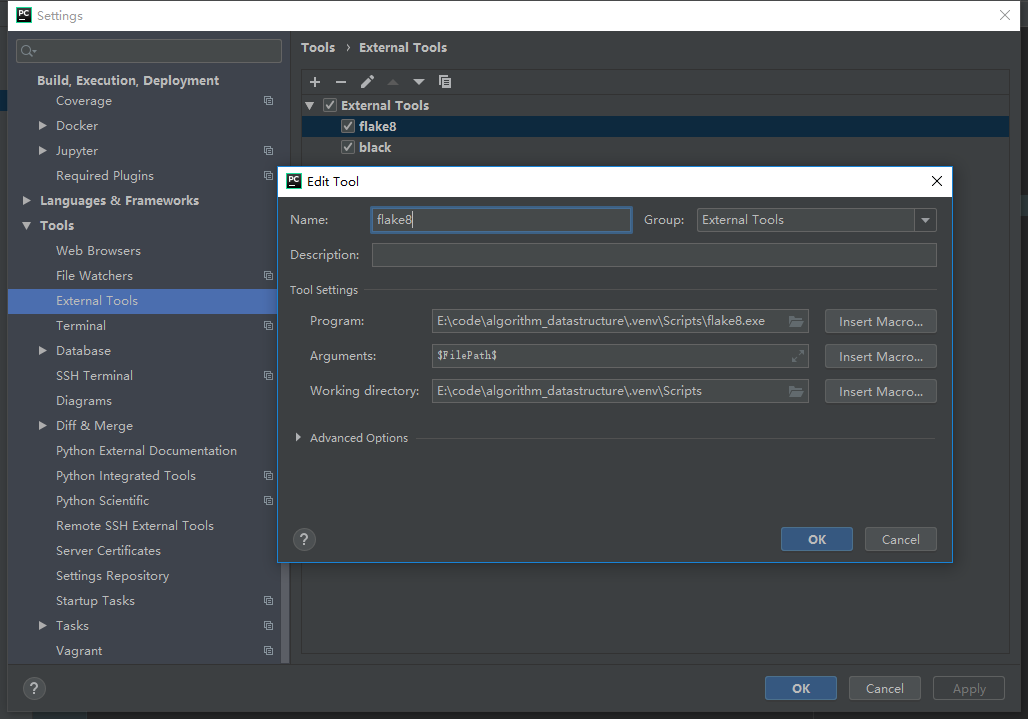Click the Remove tool minus icon

pos(341,82)
